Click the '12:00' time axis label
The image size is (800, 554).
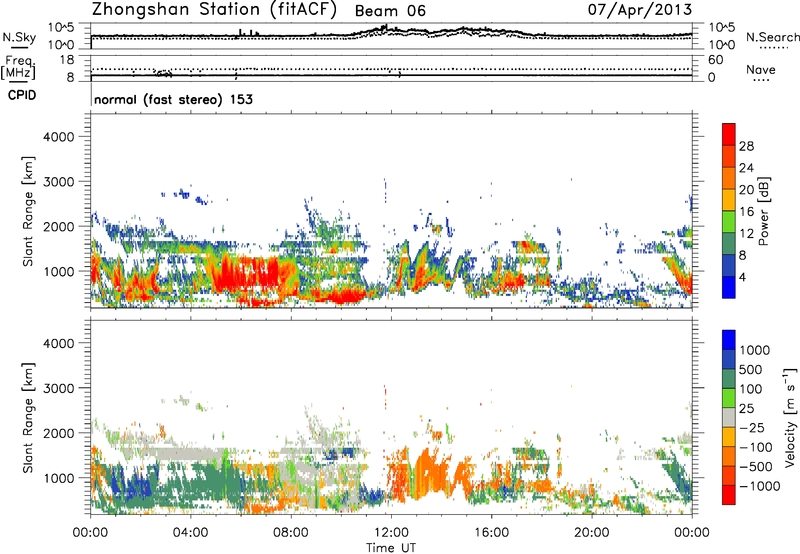click(x=391, y=533)
